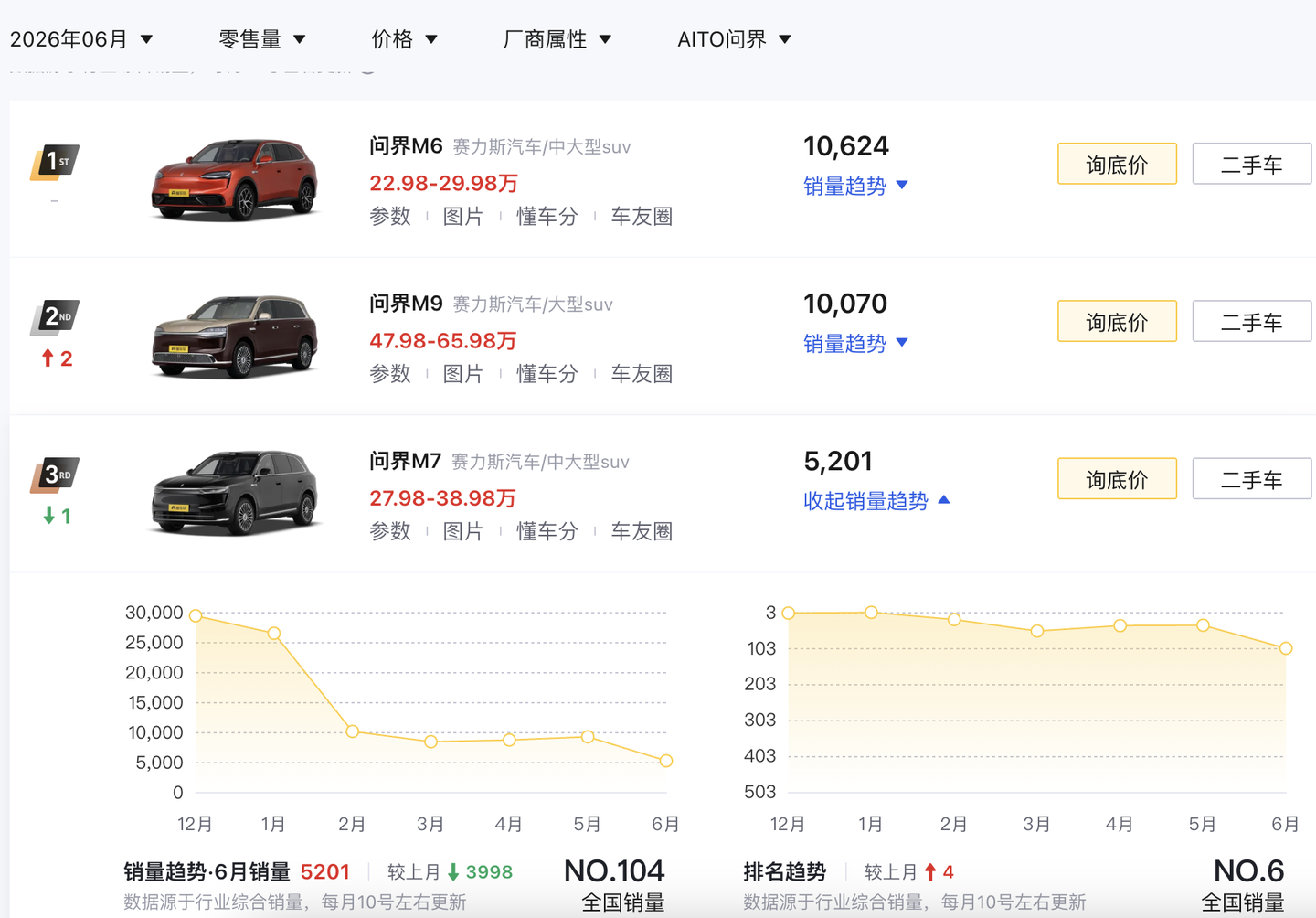Select the 2月 point on sales chart

pyautogui.click(x=353, y=731)
